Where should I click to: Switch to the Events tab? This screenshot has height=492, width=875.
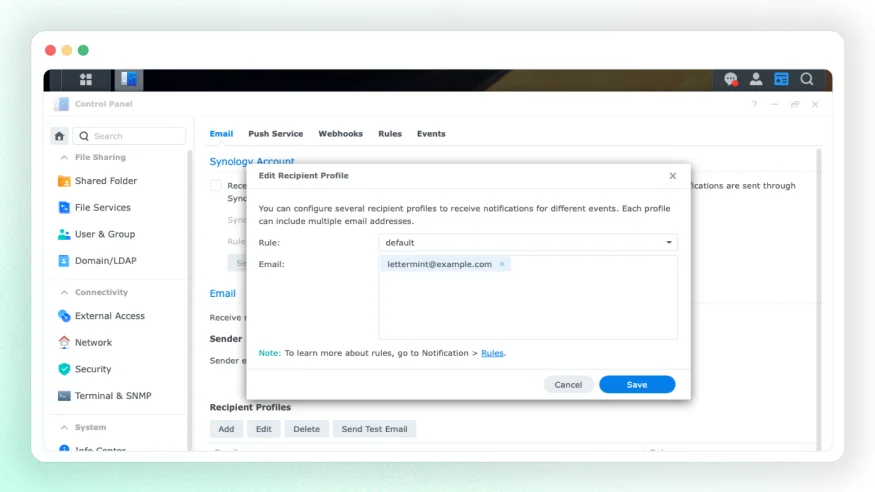point(431,134)
